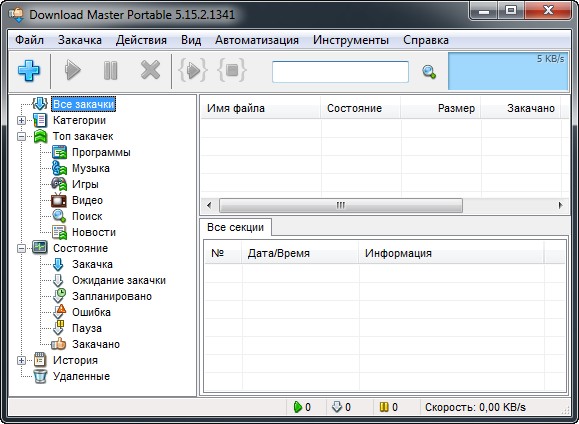The height and width of the screenshot is (424, 579).
Task: Select the Запланировано state filter
Action: [112, 296]
